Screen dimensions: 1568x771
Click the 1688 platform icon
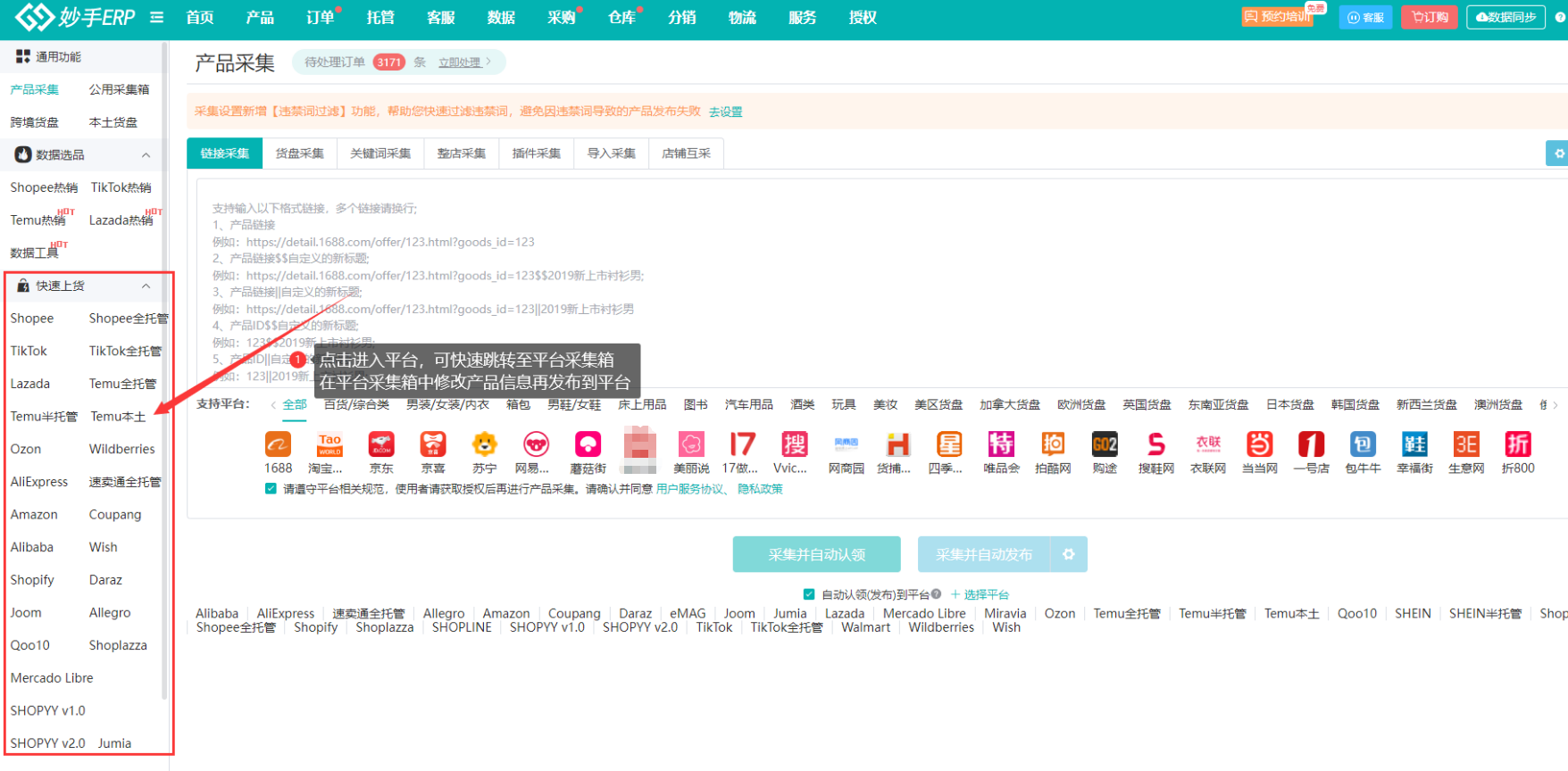(x=278, y=444)
